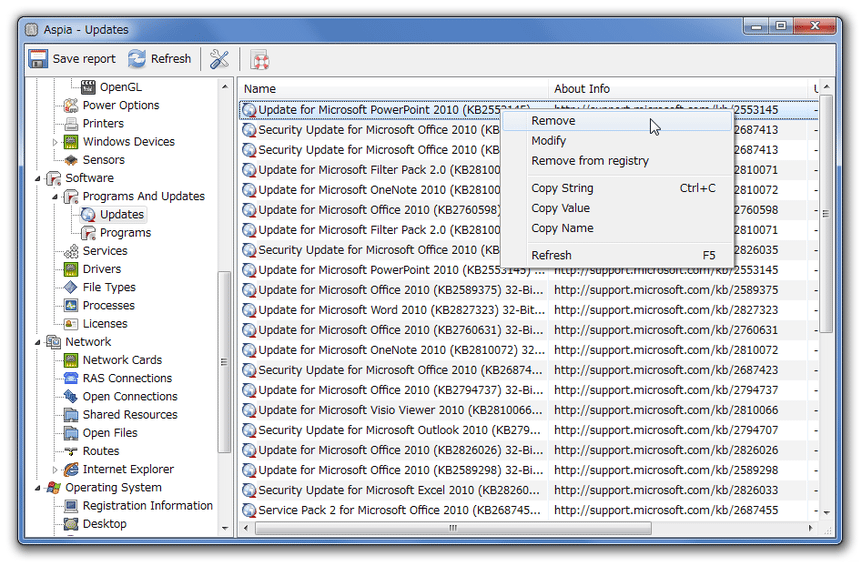Select Security Update for Microsoft Excel 2010 row
This screenshot has width=862, height=566.
528,490
